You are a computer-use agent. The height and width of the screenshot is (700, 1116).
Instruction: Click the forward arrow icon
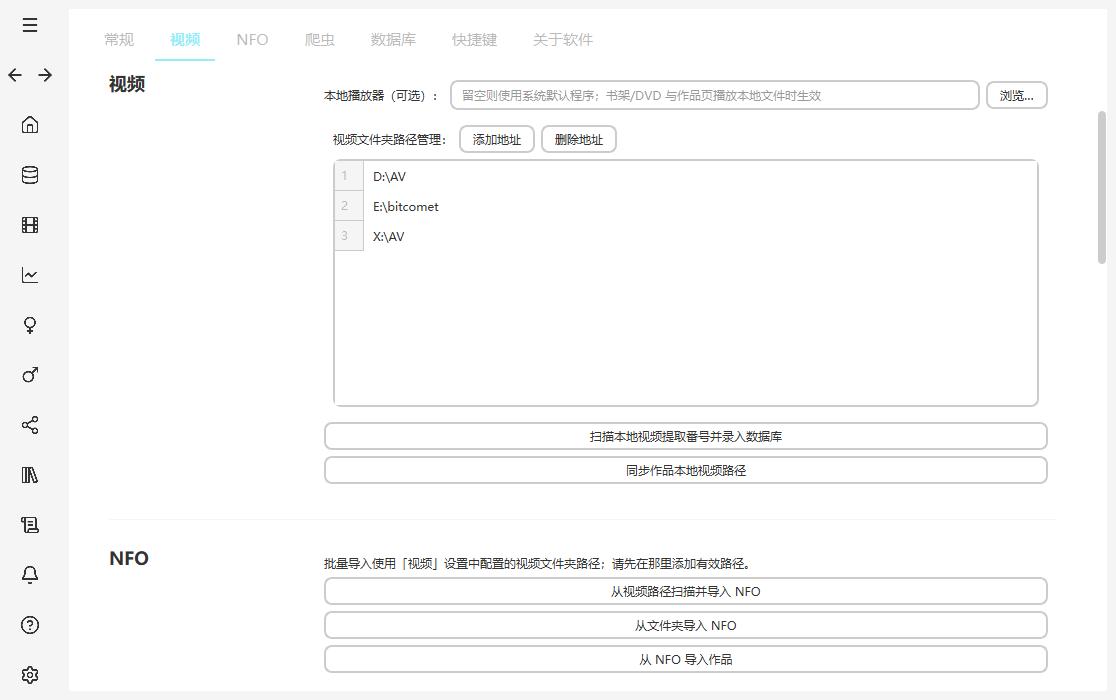45,75
